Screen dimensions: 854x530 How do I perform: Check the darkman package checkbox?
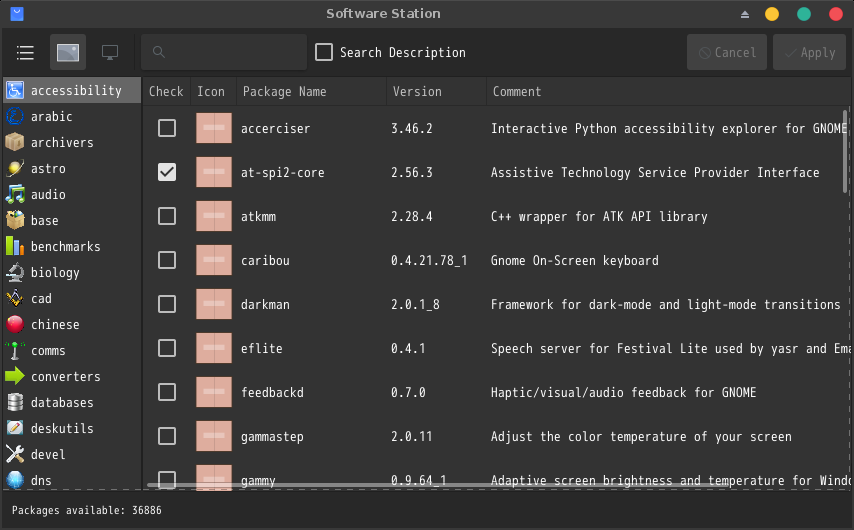pyautogui.click(x=167, y=304)
